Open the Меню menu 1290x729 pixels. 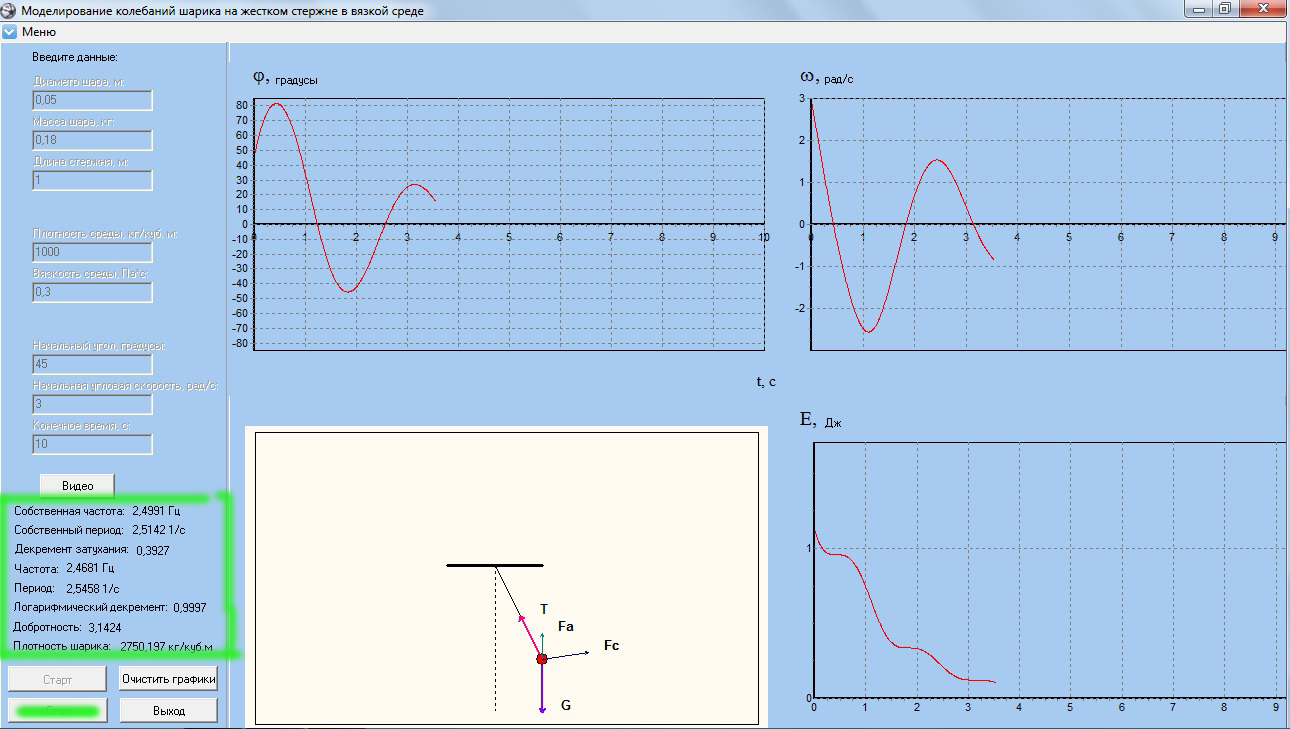point(38,32)
